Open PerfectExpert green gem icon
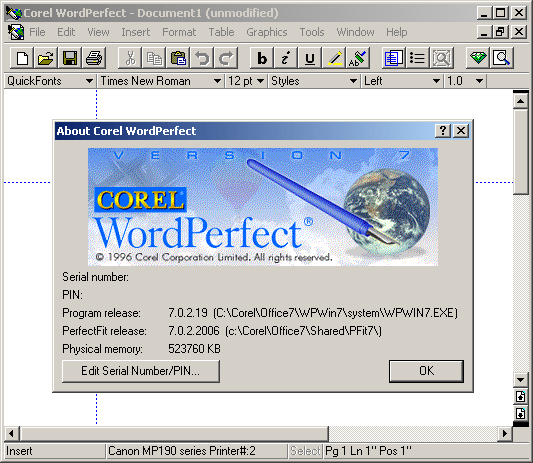 pyautogui.click(x=478, y=58)
